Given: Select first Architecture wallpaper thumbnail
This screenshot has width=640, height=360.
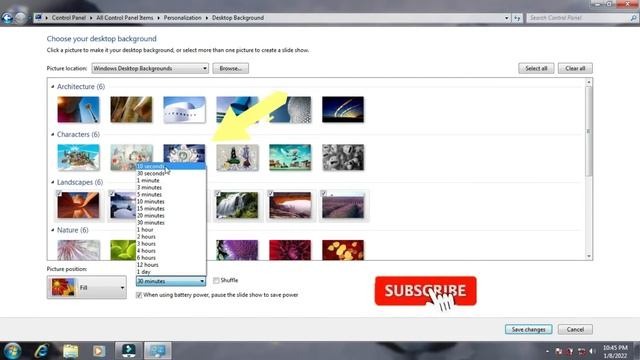Looking at the screenshot, I should tap(78, 109).
